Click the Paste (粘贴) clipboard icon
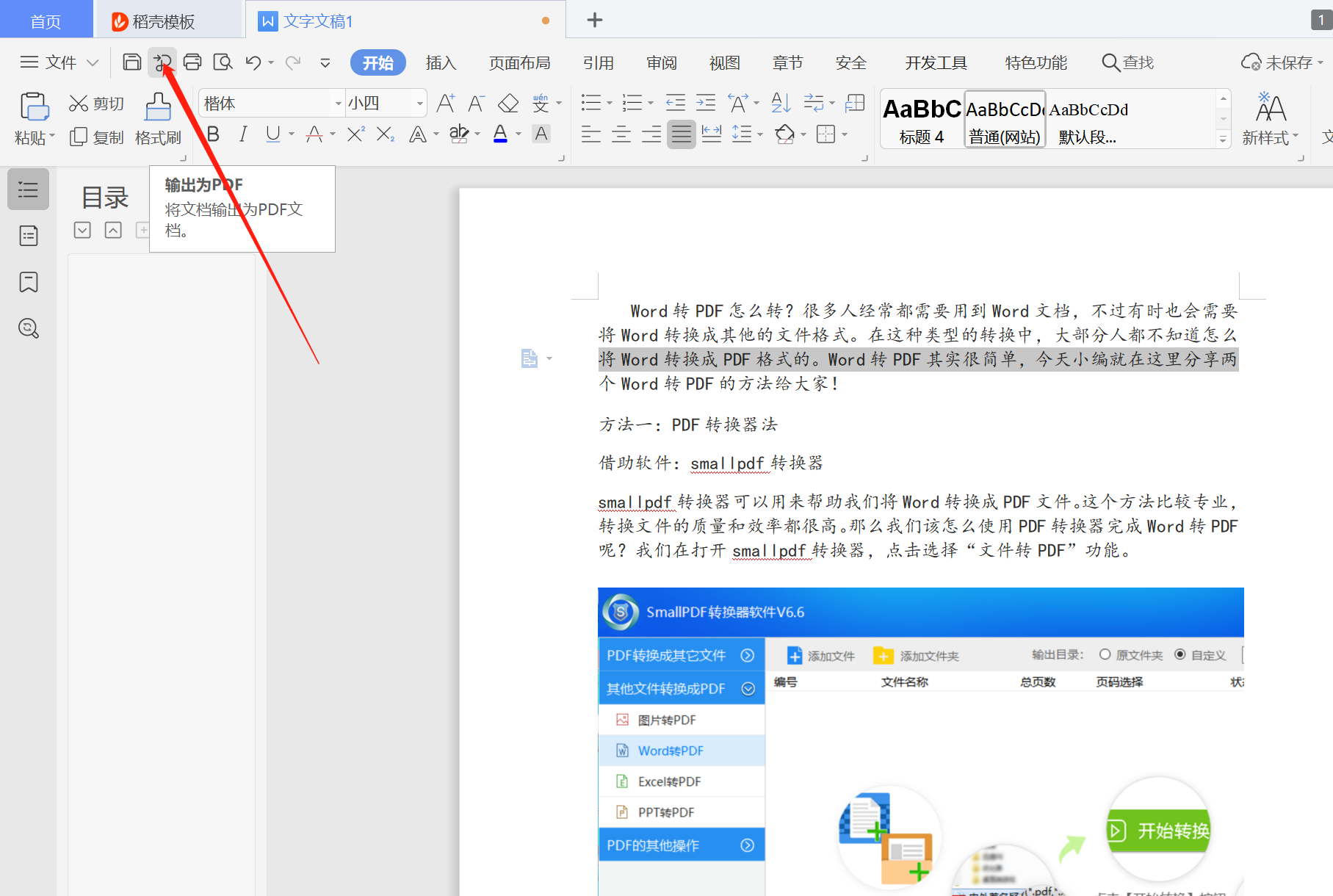1333x896 pixels. (x=34, y=106)
